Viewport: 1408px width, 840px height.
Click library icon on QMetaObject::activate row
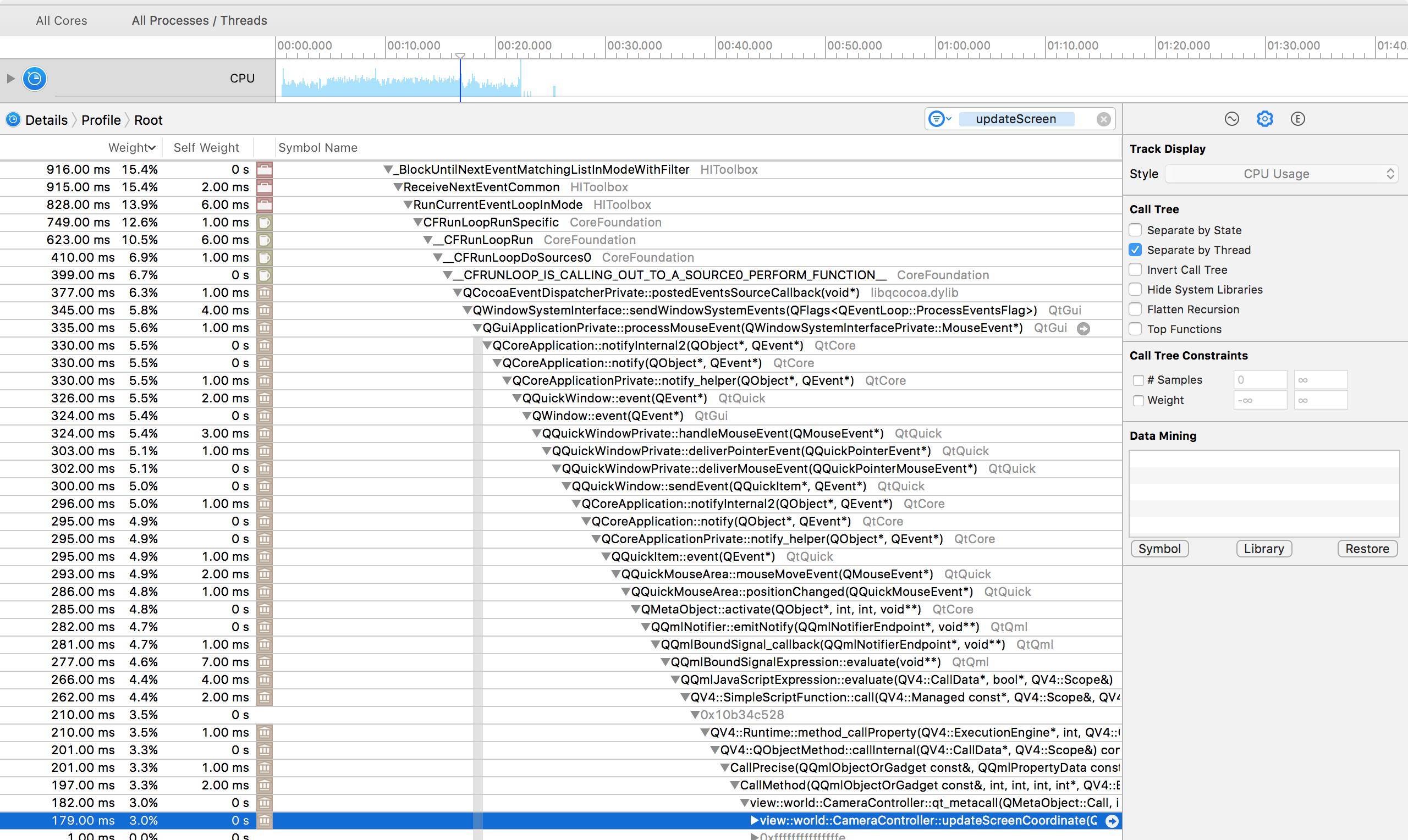[x=265, y=609]
